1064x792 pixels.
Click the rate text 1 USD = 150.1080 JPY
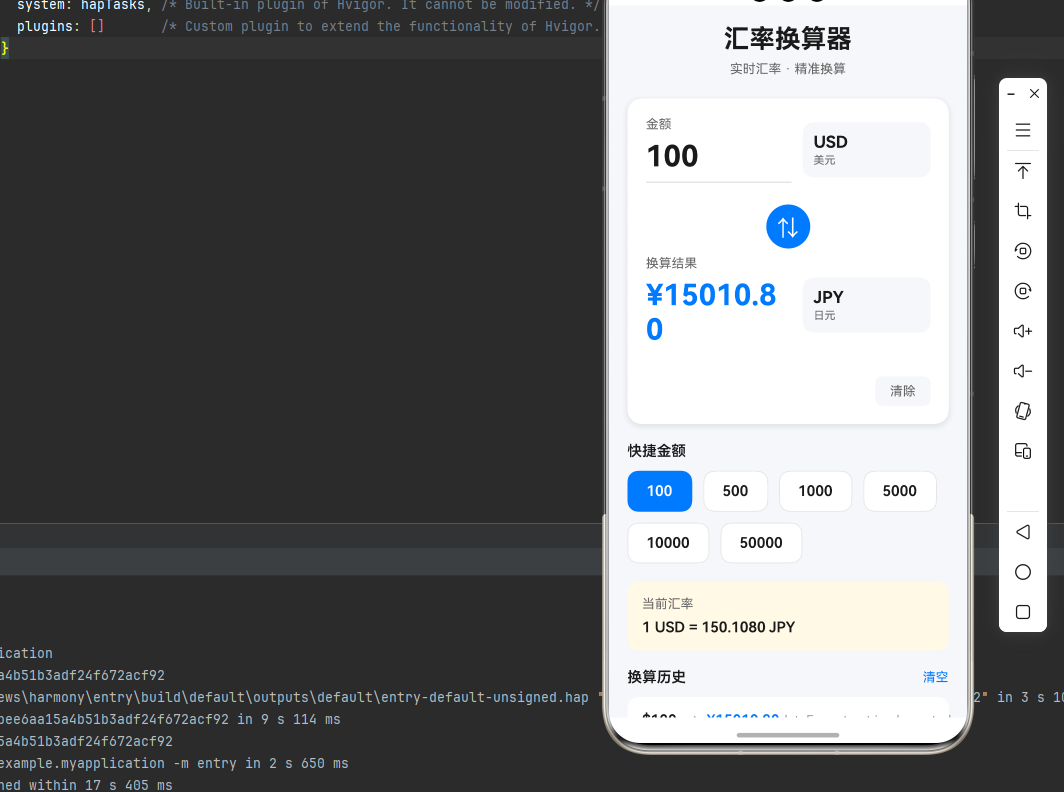pos(719,627)
